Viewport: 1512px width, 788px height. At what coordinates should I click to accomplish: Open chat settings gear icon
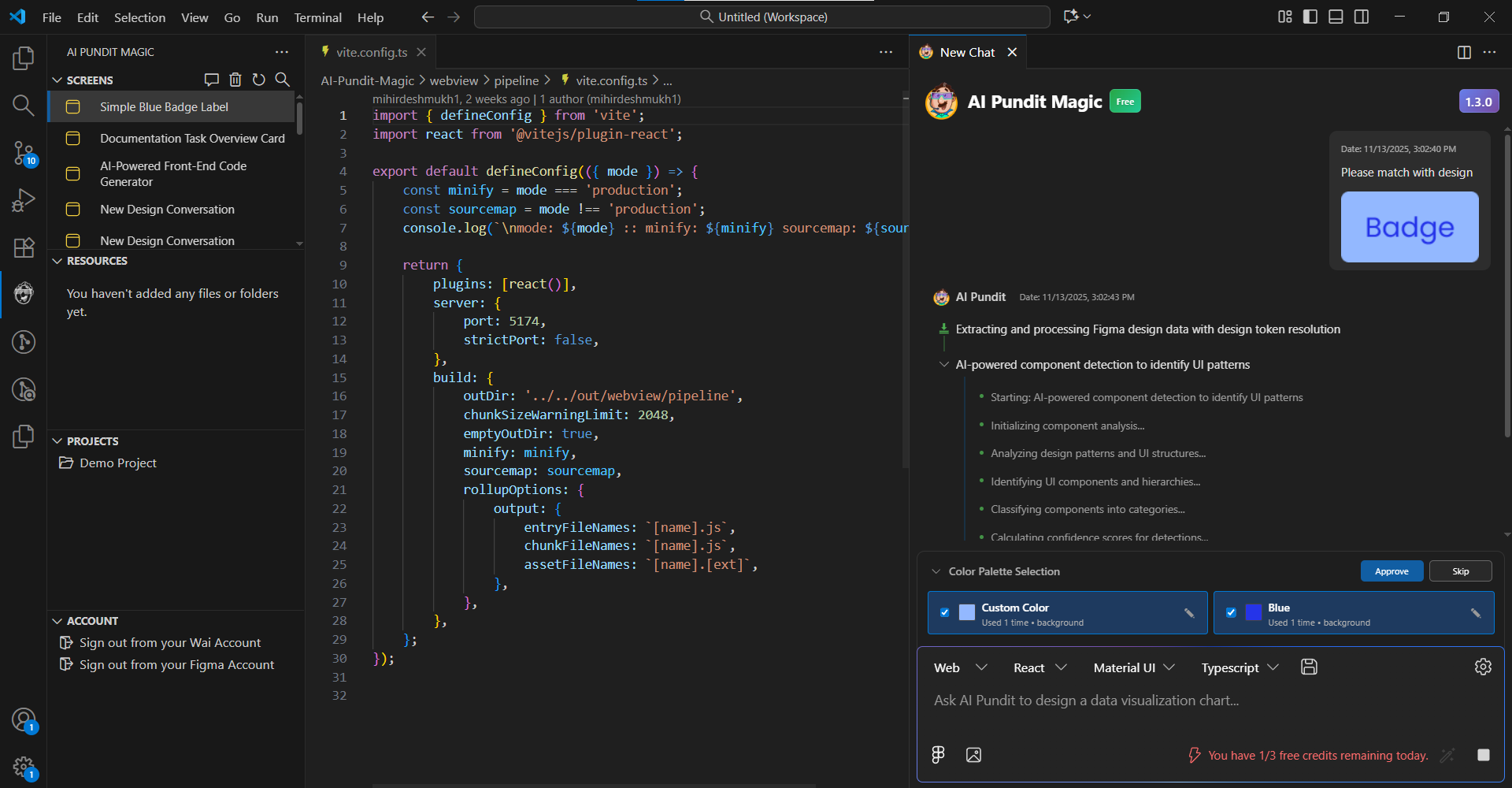[x=1483, y=667]
